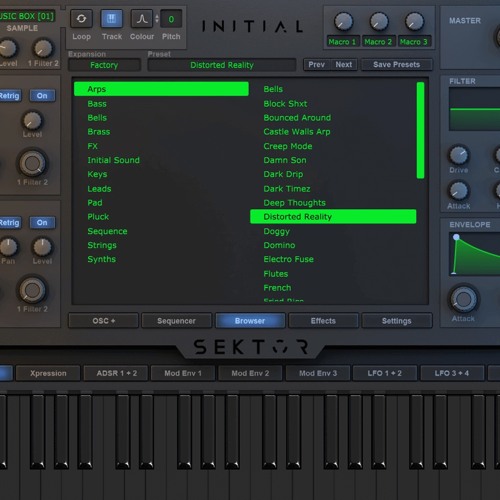Open the Mod Env 2 tab
Image resolution: width=500 pixels, height=500 pixels.
250,373
